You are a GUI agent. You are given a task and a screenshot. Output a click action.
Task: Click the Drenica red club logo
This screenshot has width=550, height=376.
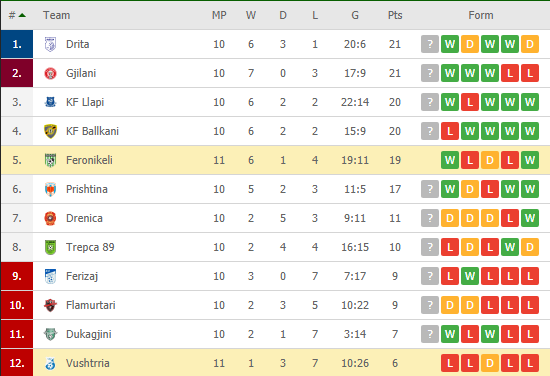[51, 218]
